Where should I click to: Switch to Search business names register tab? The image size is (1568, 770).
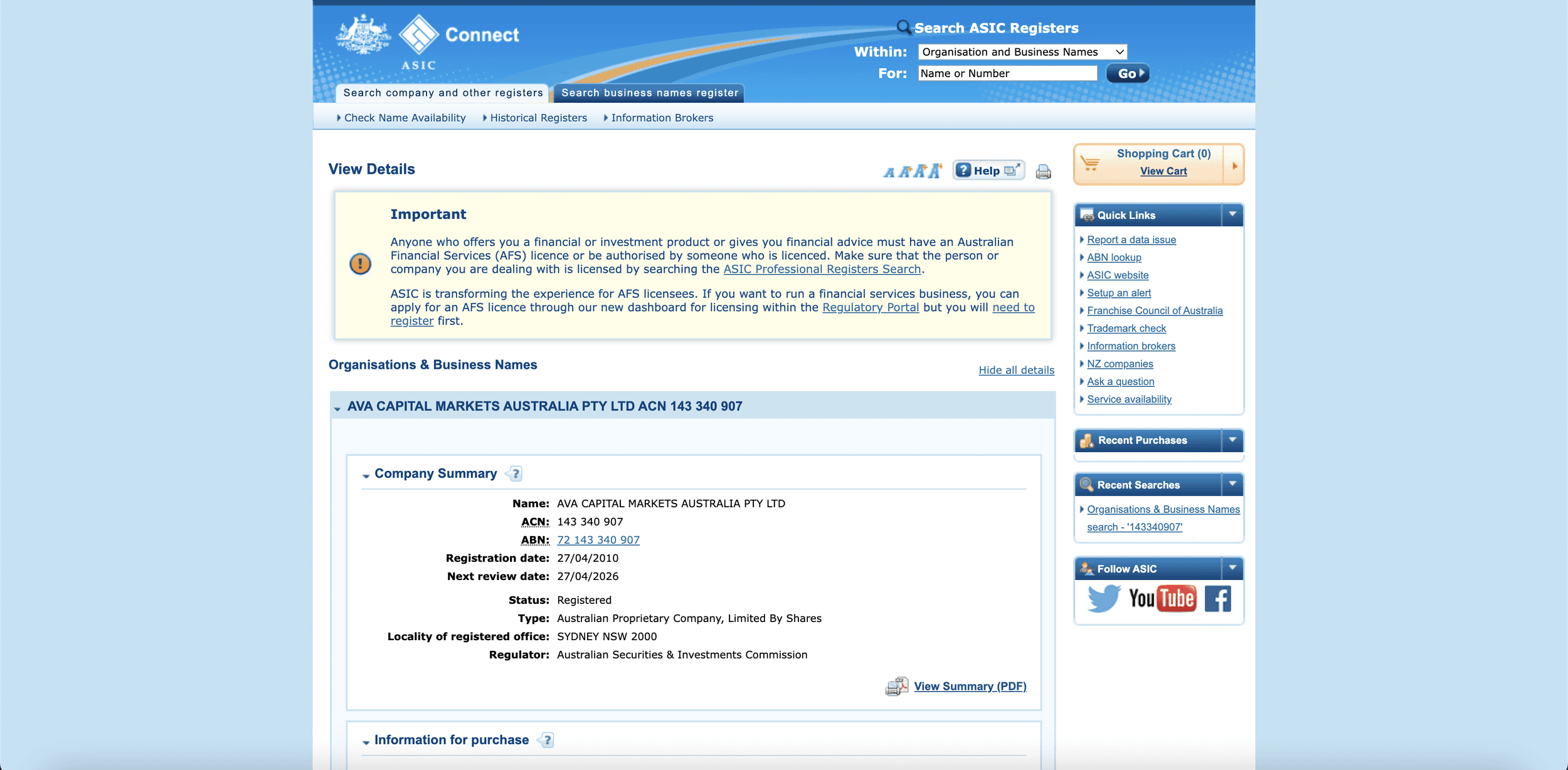pos(650,93)
